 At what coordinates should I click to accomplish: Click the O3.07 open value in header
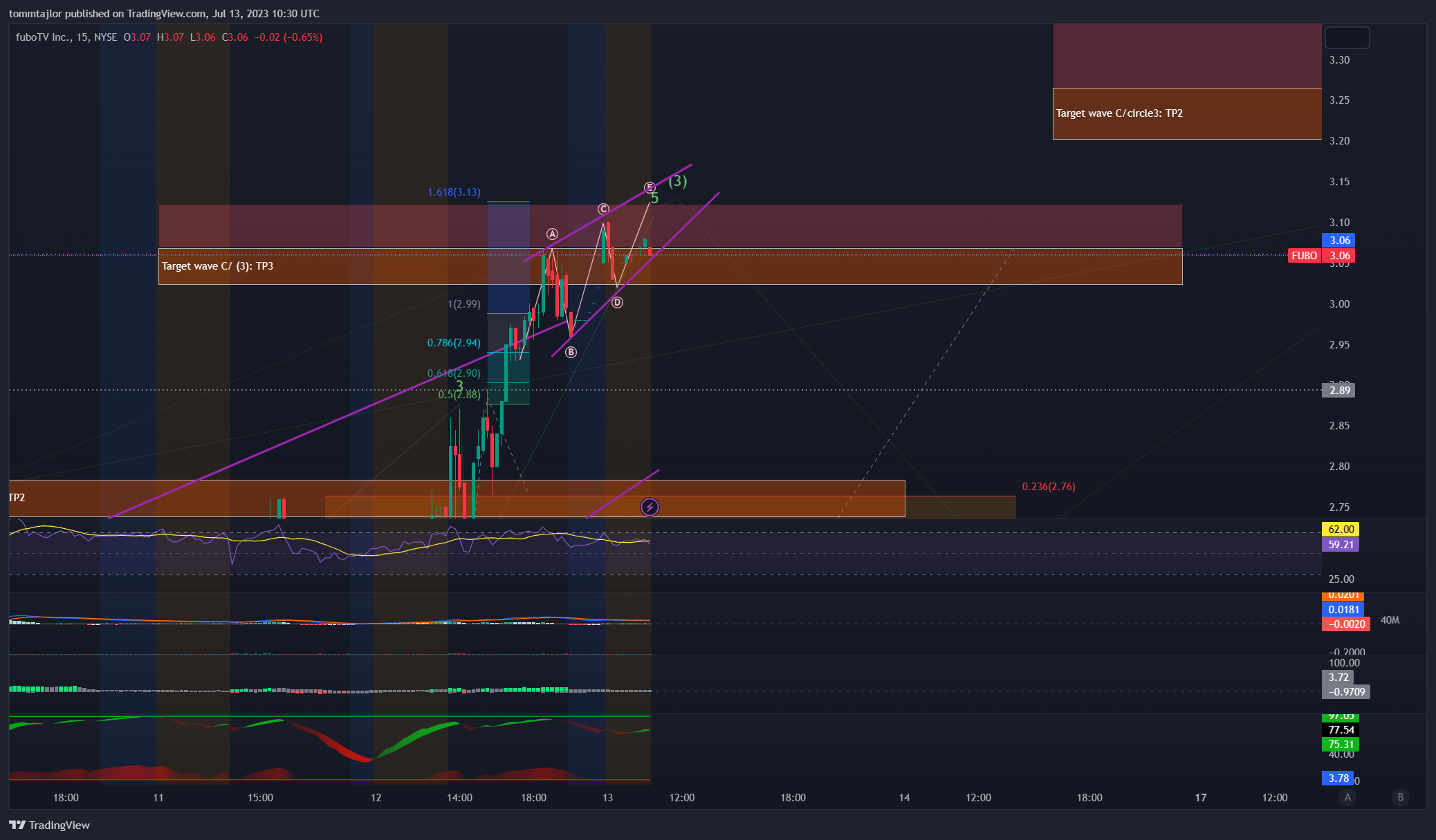click(137, 37)
